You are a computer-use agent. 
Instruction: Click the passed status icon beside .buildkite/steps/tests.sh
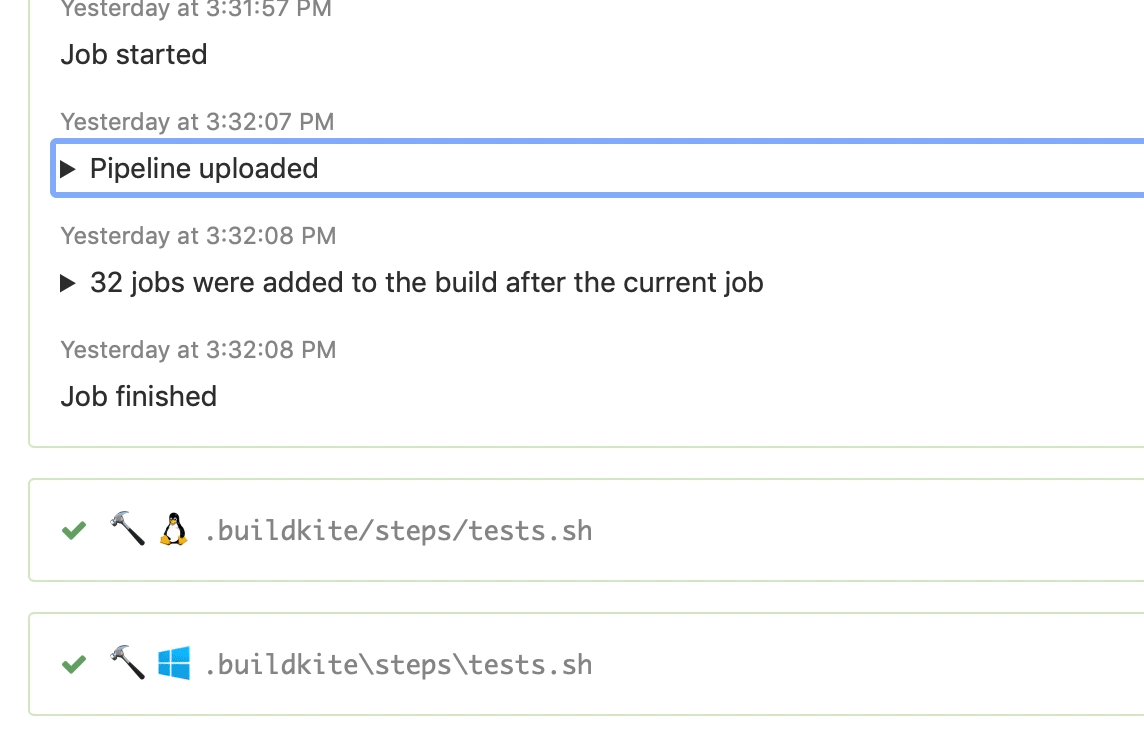point(73,530)
